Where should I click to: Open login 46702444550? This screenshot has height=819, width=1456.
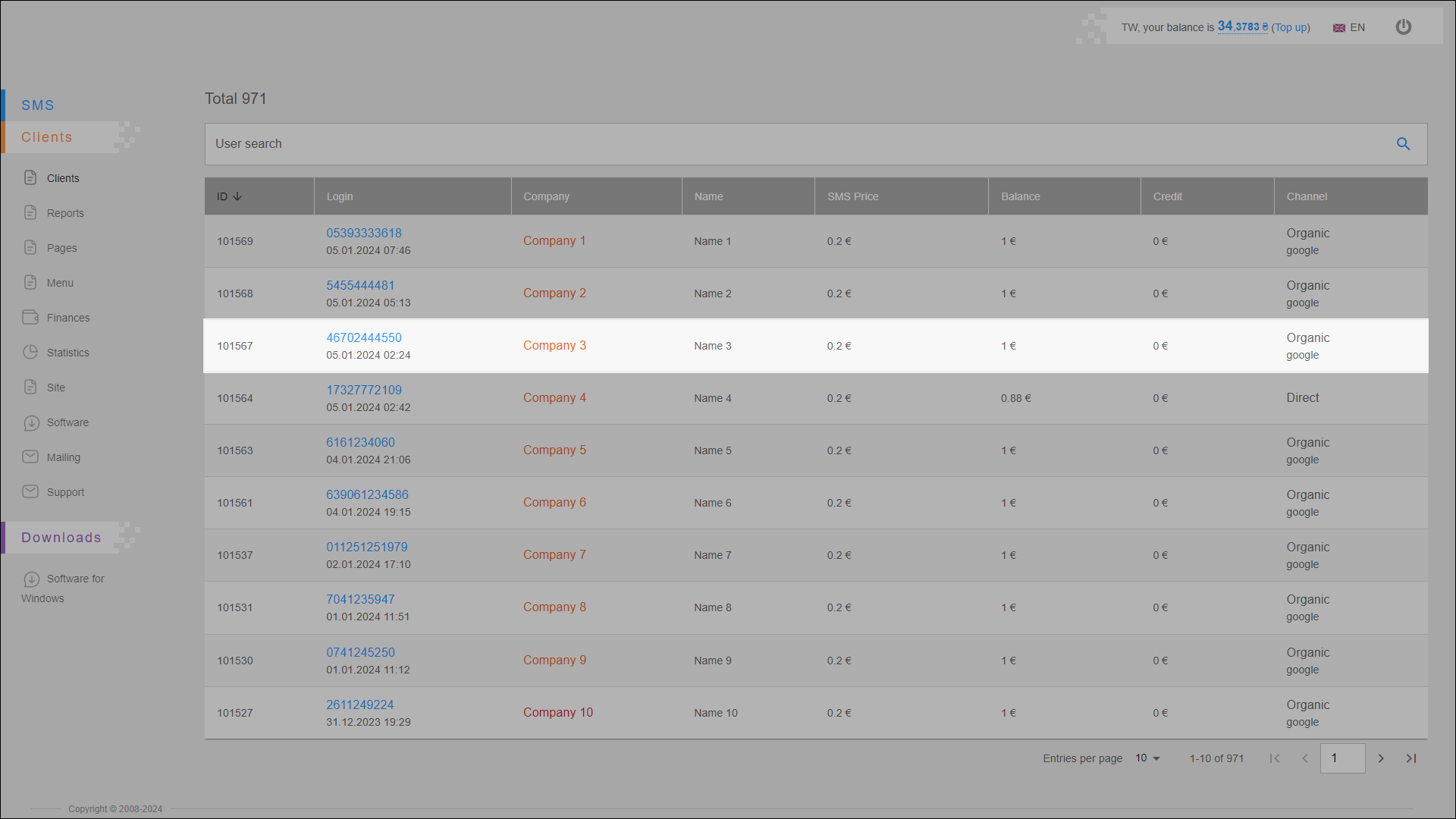(x=364, y=337)
